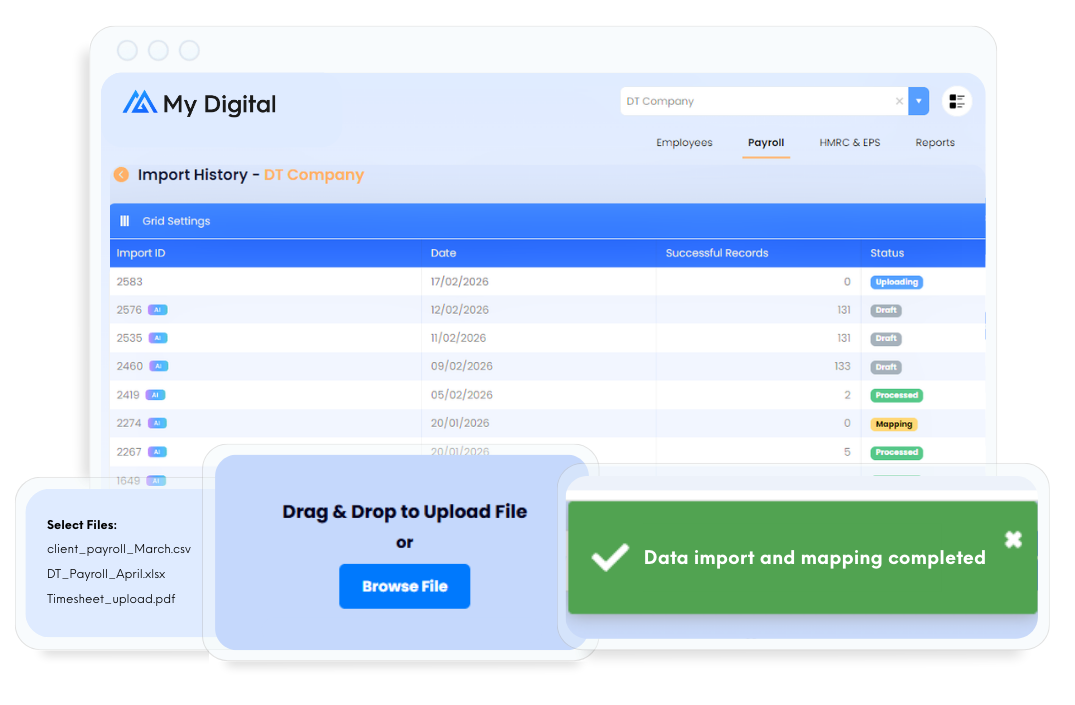This screenshot has height=705, width=1075.
Task: Select the DT_Payroll_April.xlsx file
Action: tap(106, 574)
